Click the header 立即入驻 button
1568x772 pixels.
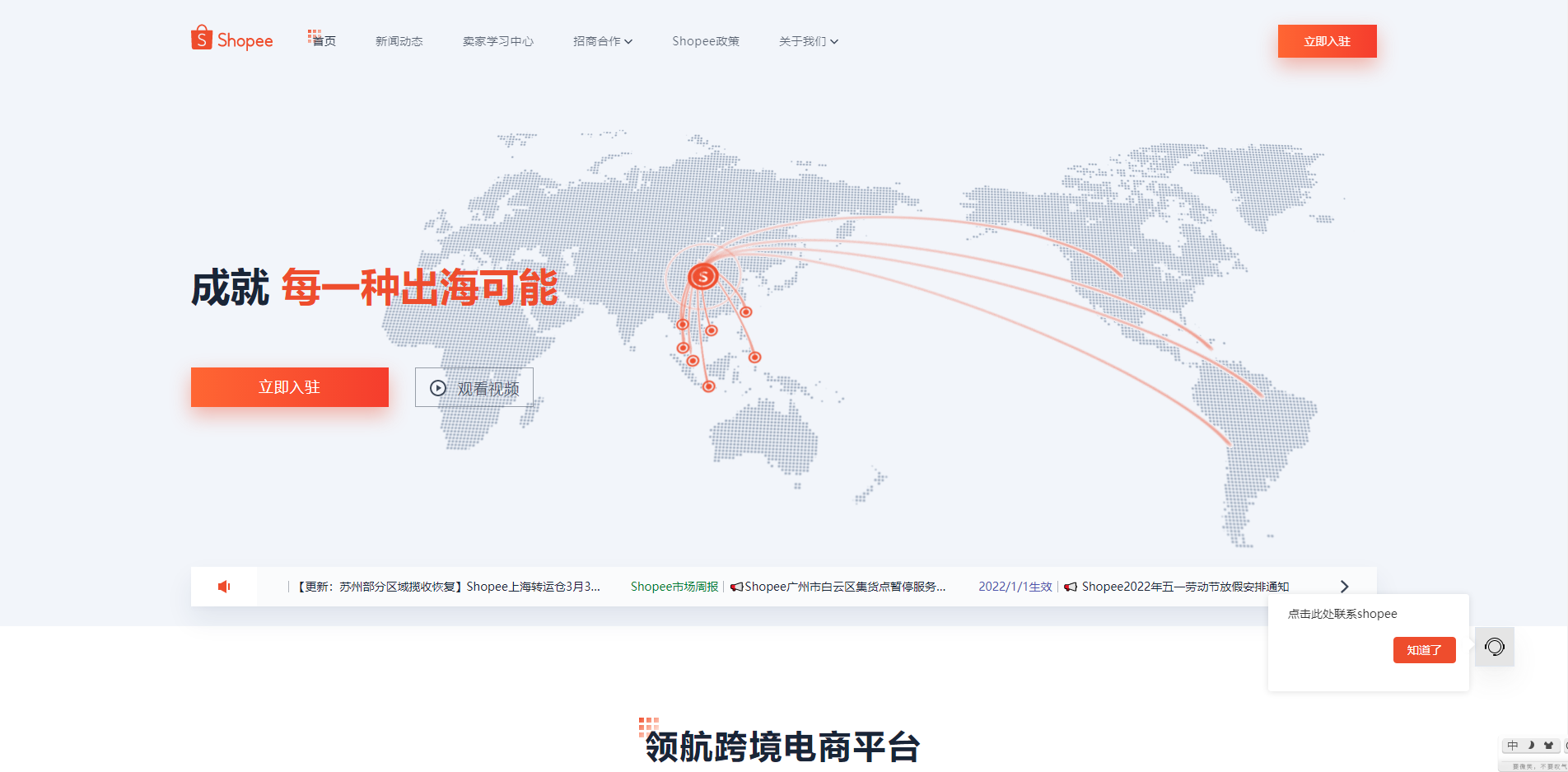1328,41
